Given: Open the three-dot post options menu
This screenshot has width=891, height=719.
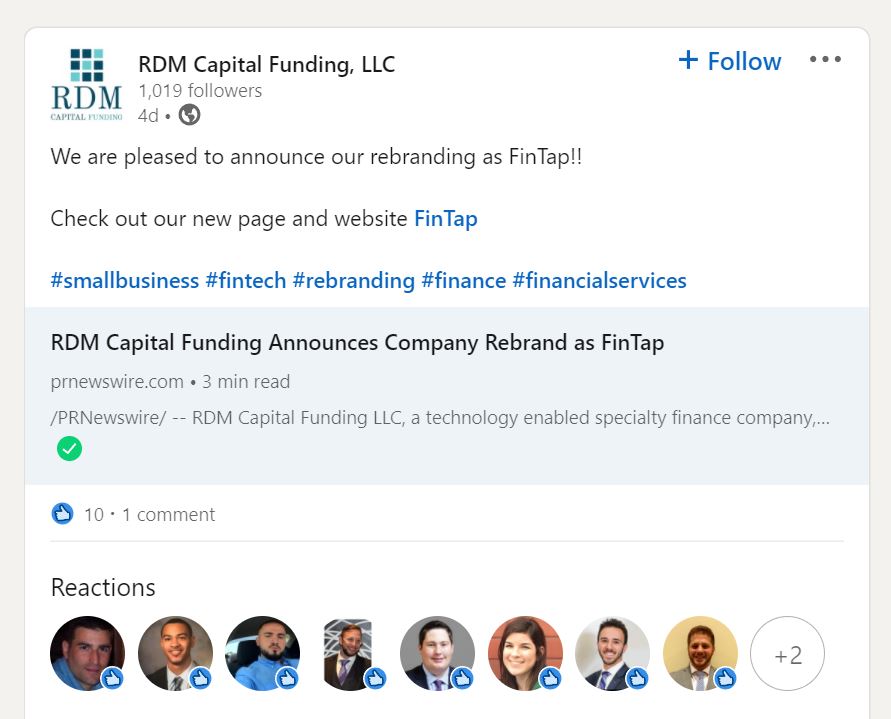Looking at the screenshot, I should coord(825,60).
